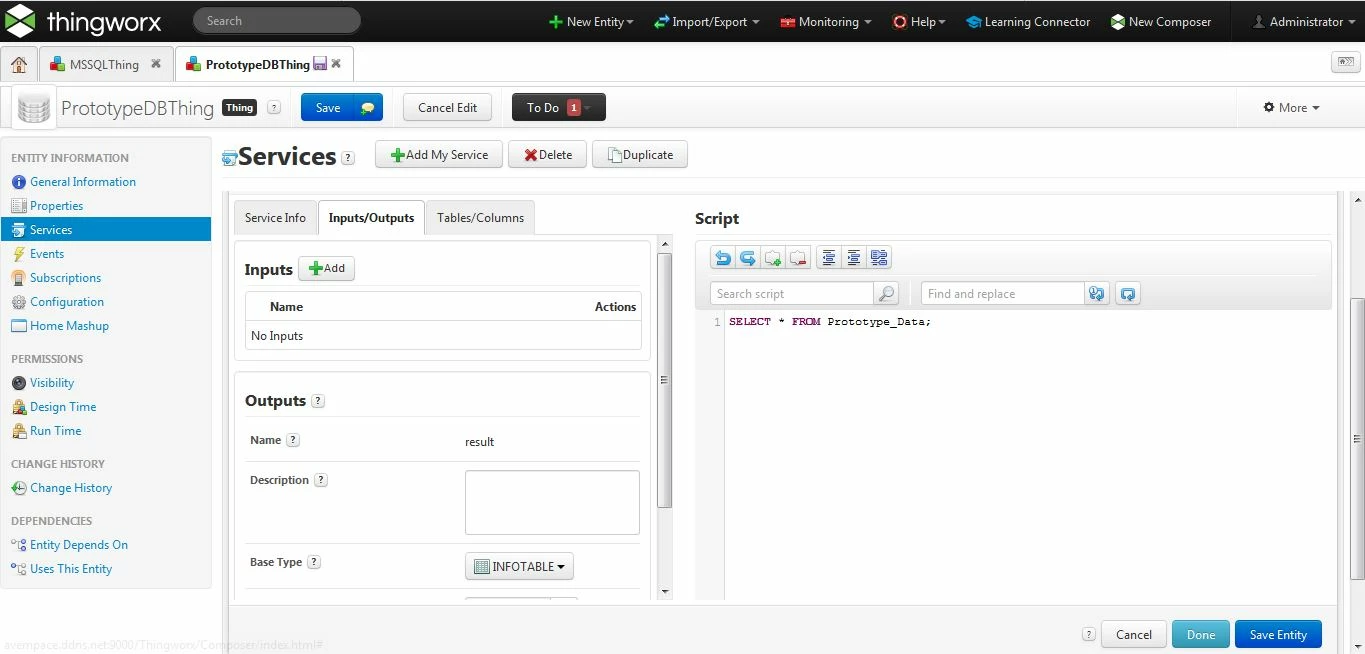
Task: Click the top Search field
Action: coord(275,21)
